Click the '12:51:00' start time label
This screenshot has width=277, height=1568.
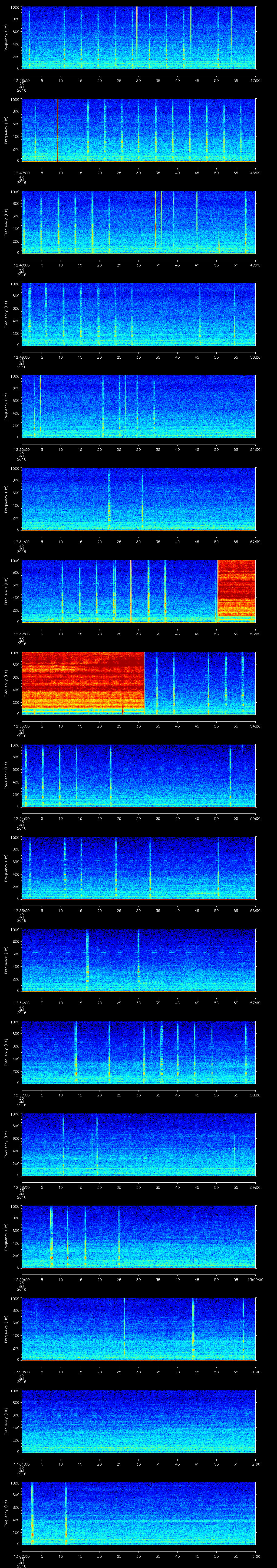point(21,542)
